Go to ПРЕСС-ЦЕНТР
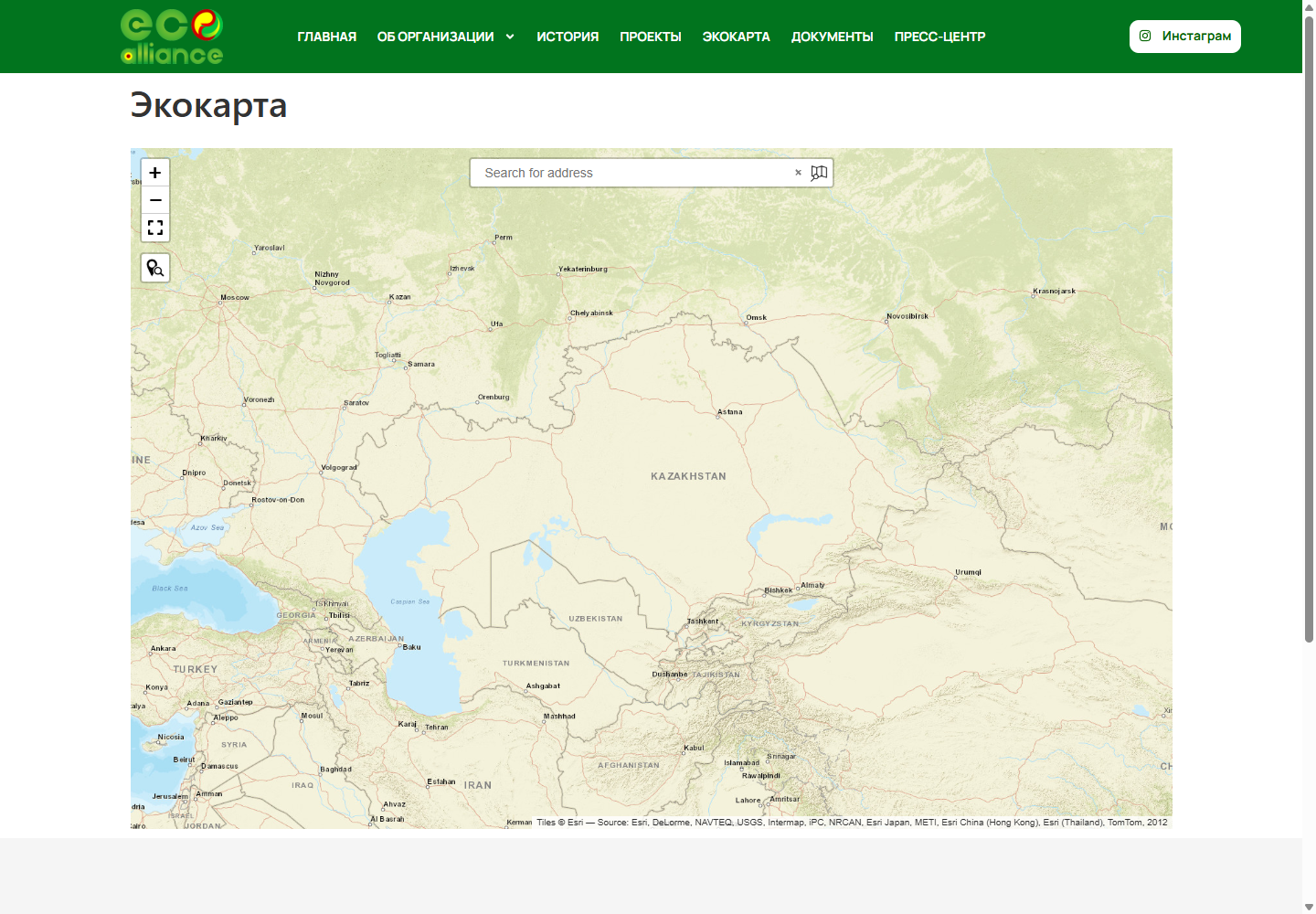Viewport: 1316px width, 914px height. pos(939,37)
